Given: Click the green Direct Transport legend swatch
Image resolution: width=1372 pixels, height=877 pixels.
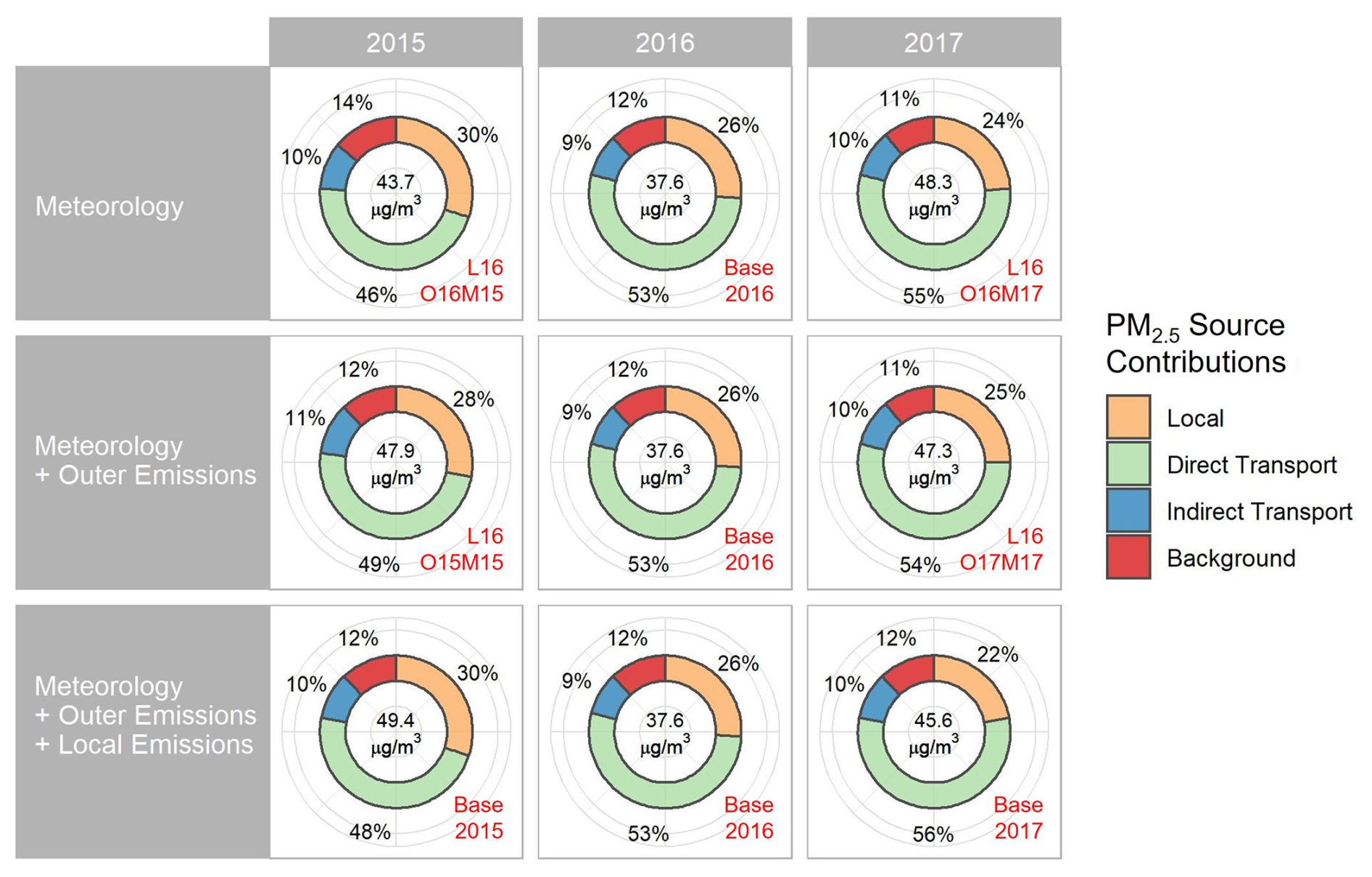Looking at the screenshot, I should click(x=1128, y=464).
